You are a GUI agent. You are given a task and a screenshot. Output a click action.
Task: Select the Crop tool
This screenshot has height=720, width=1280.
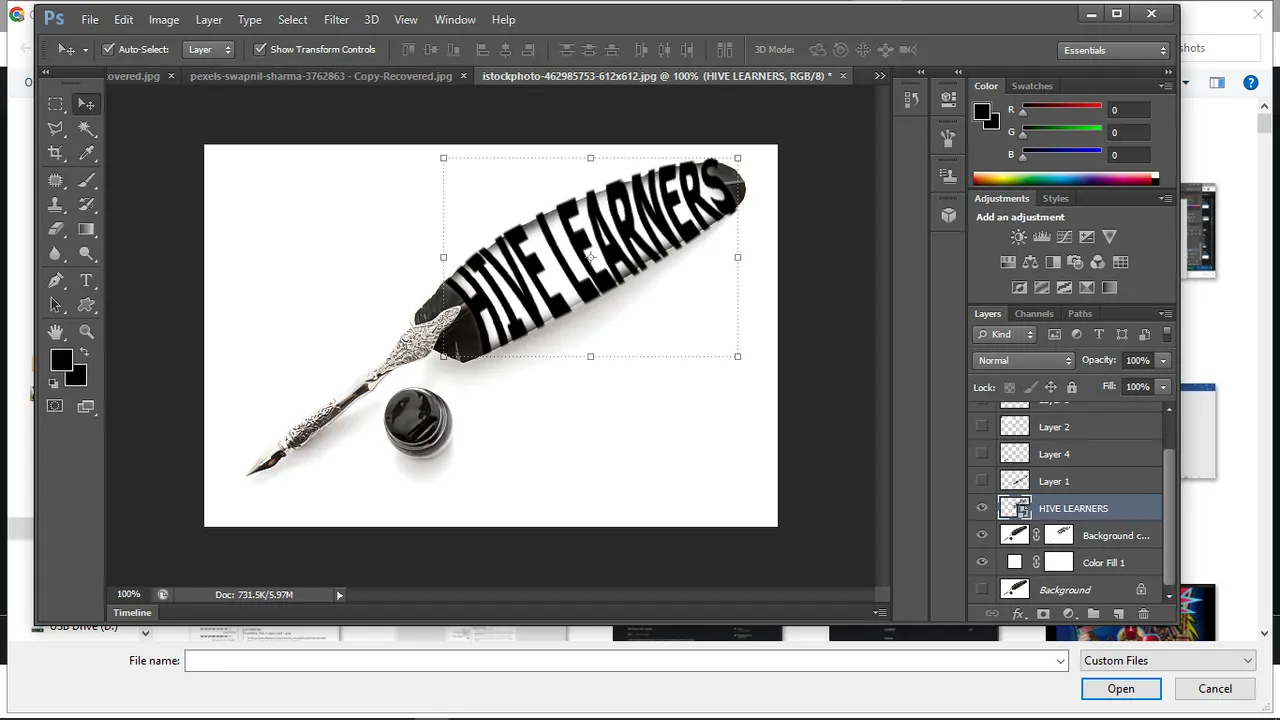(x=56, y=153)
